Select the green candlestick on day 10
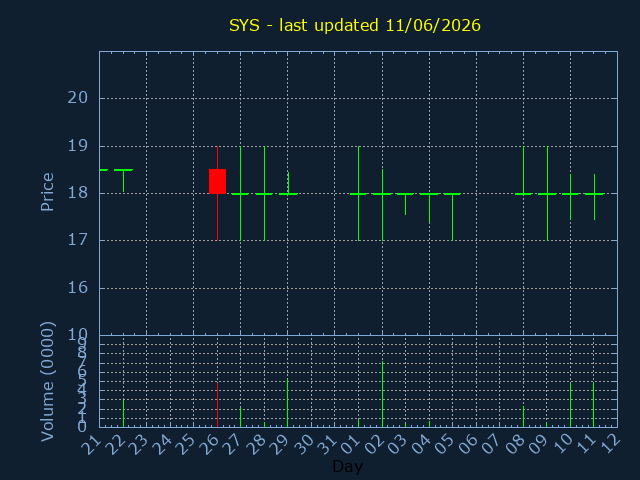640x480 pixels. 571,197
